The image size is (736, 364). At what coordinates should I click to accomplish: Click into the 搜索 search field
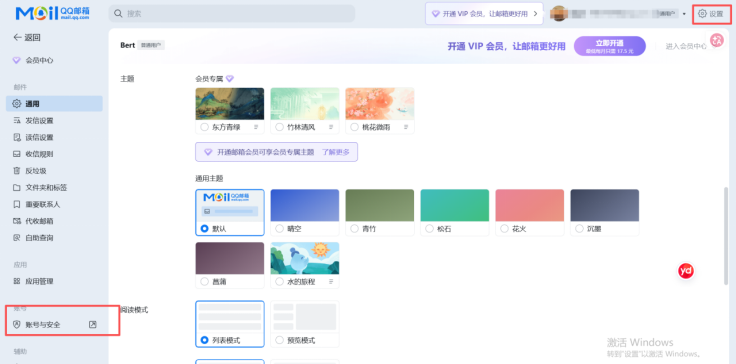tap(232, 14)
